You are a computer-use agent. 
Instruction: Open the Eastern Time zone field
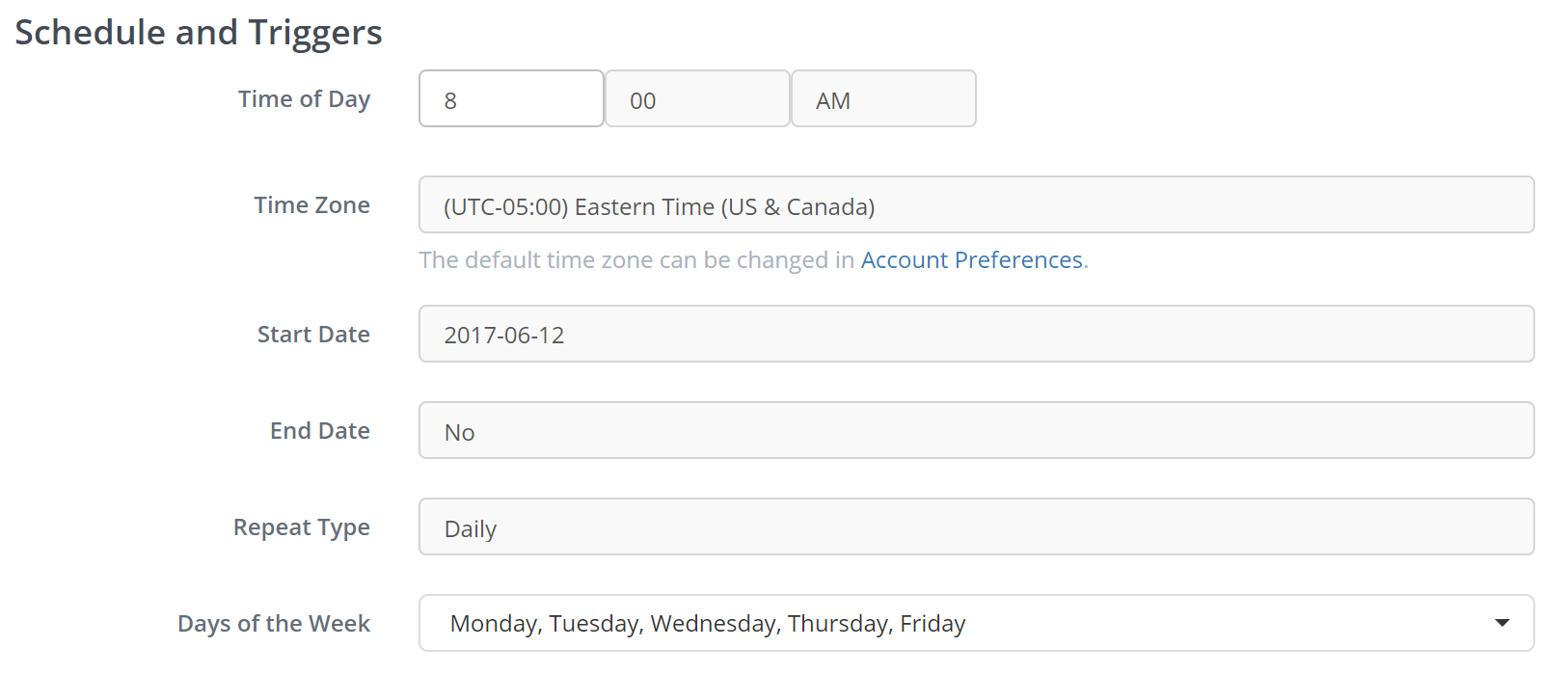tap(976, 205)
